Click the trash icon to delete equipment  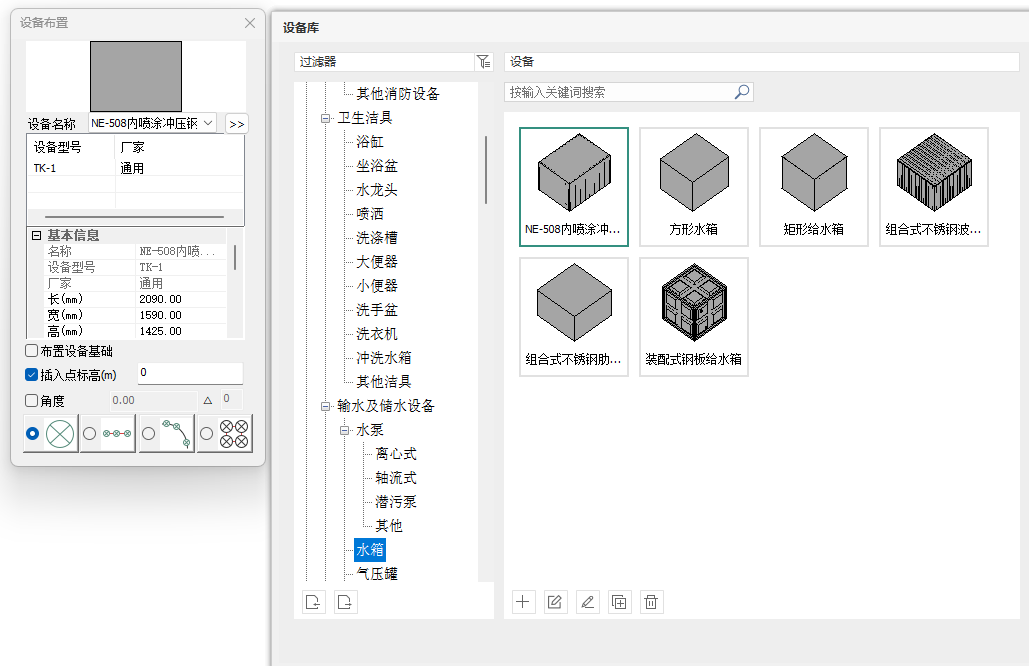pos(651,602)
